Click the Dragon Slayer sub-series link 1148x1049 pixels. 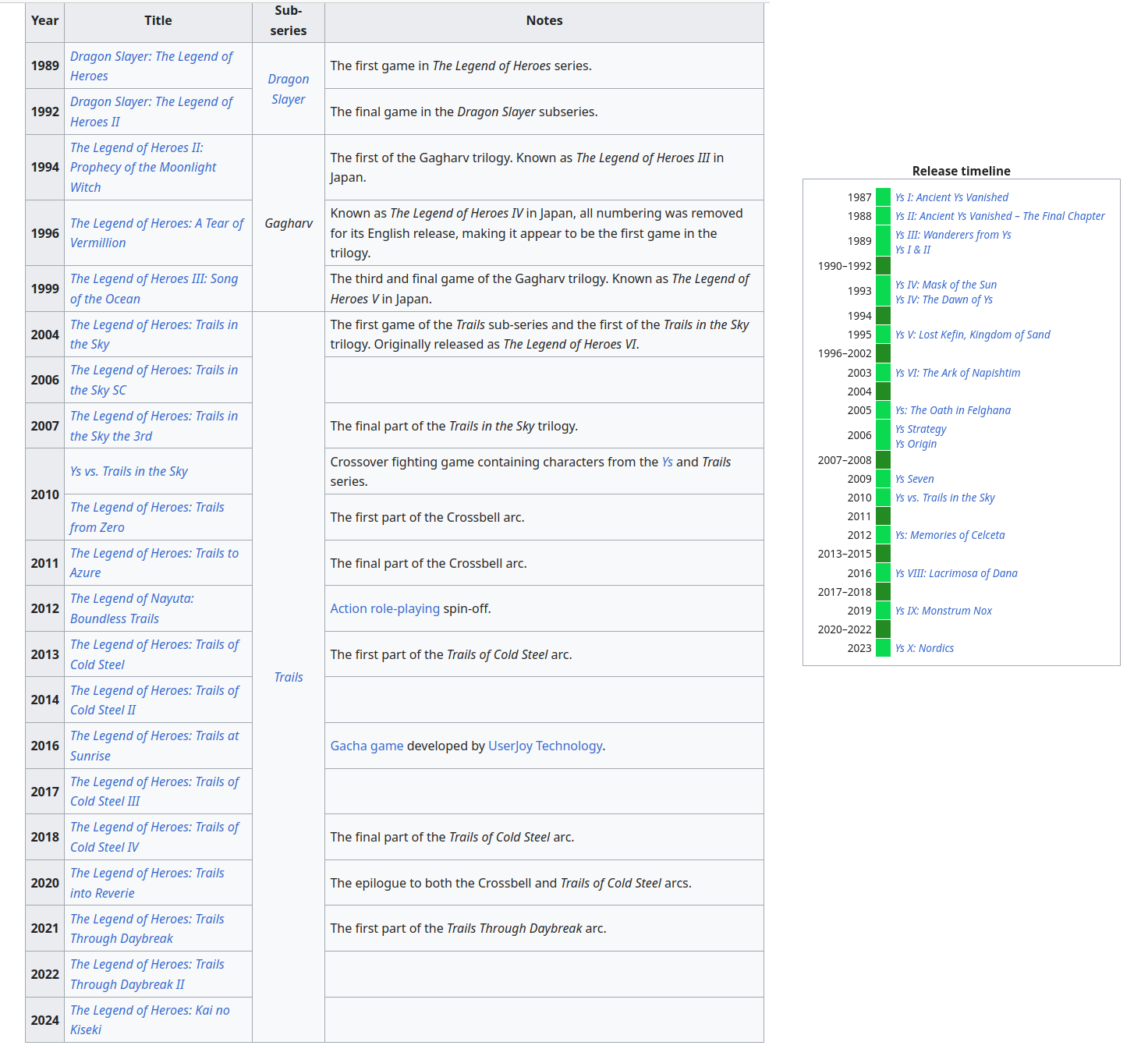(x=289, y=89)
